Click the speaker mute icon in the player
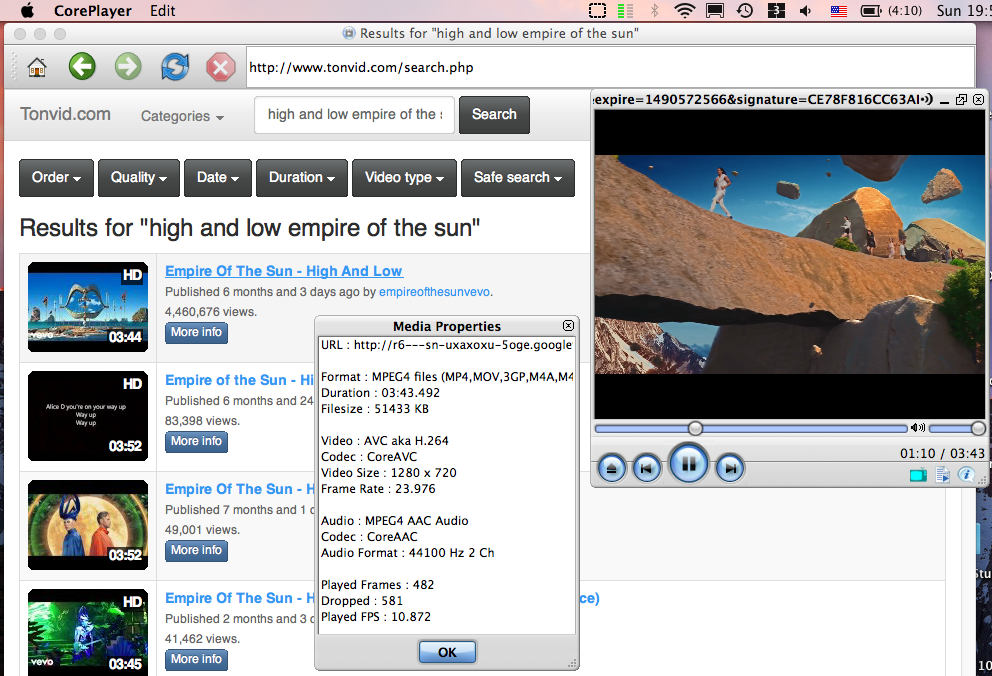 917,428
